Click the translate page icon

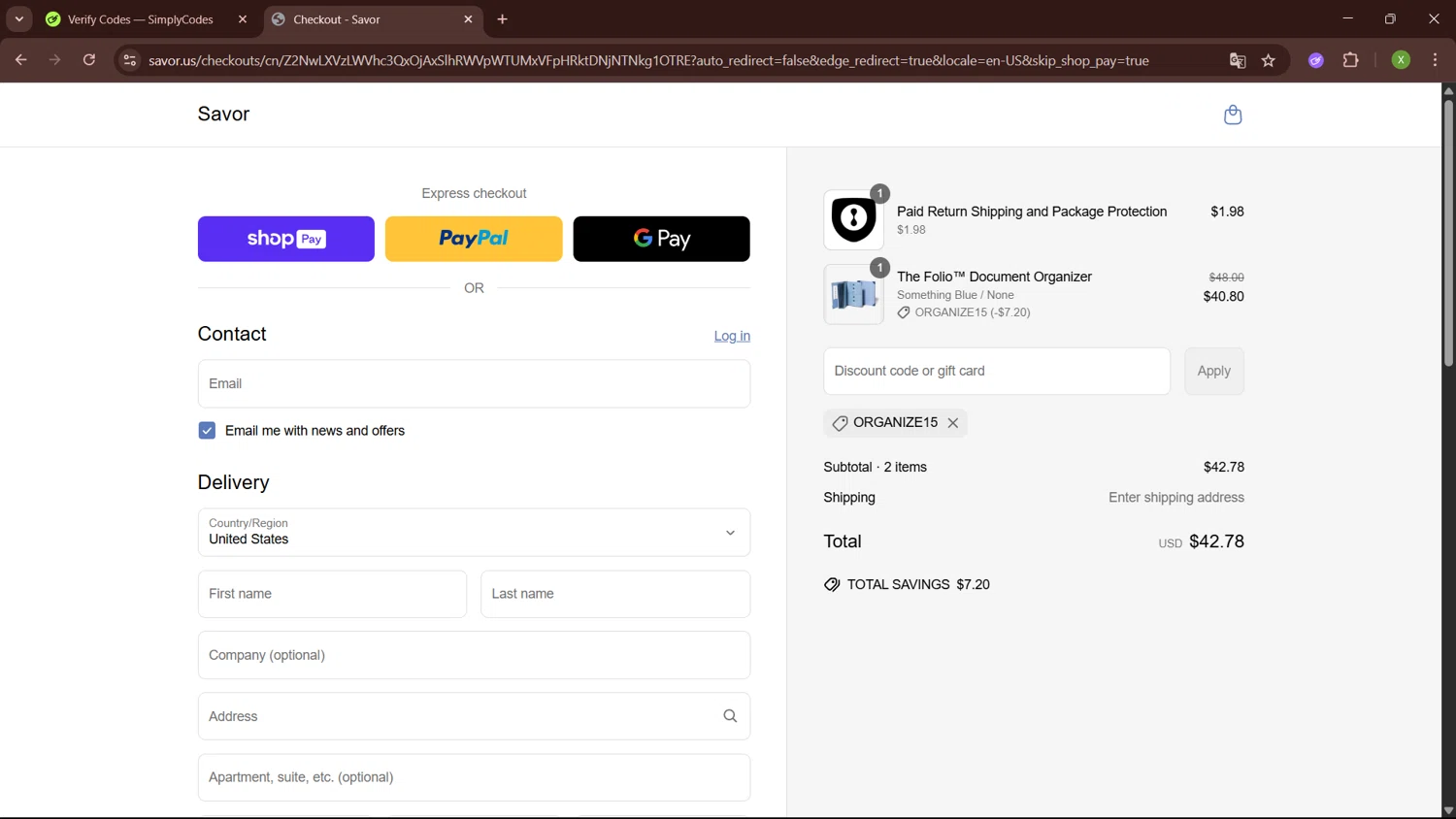coord(1238,60)
